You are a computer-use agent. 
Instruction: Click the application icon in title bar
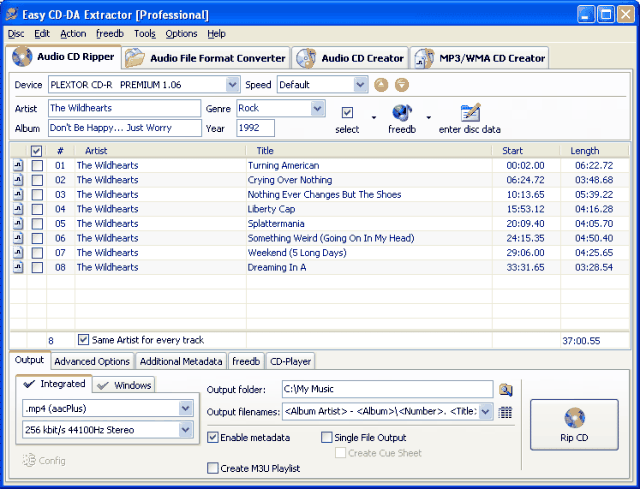pos(12,15)
